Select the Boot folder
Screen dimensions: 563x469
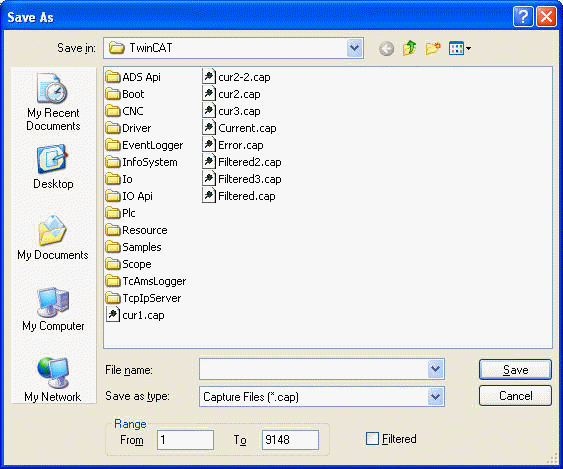125,94
